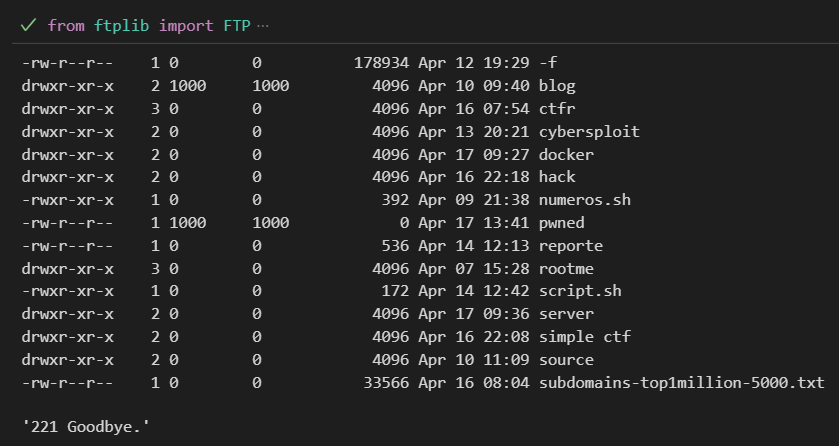
Task: Click script.sh in the listing
Action: point(580,291)
